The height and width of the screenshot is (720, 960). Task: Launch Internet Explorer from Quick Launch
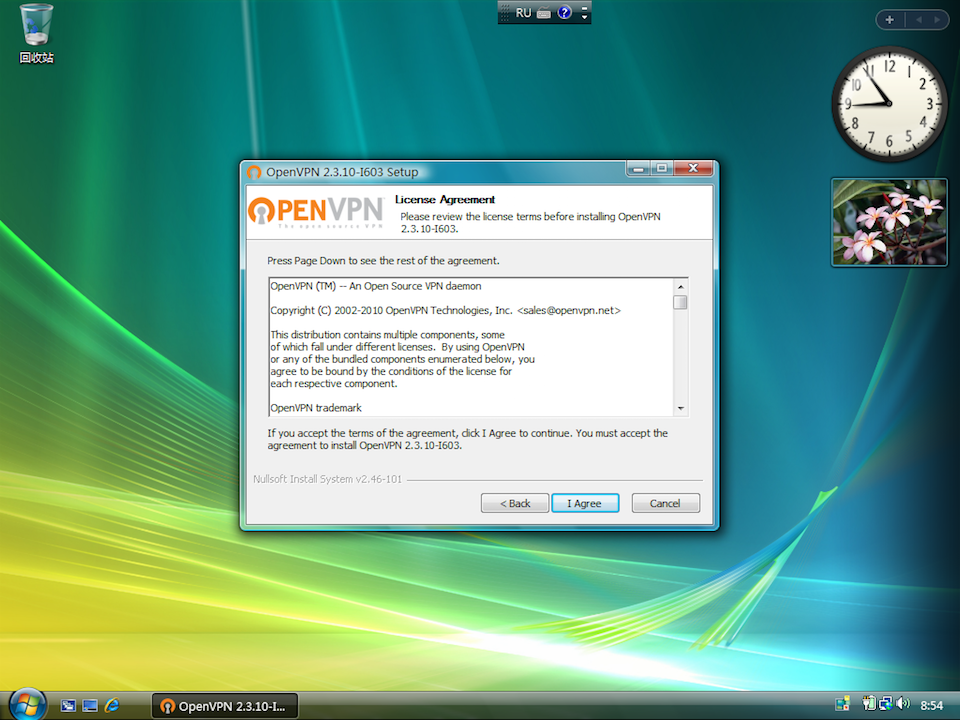pyautogui.click(x=112, y=705)
